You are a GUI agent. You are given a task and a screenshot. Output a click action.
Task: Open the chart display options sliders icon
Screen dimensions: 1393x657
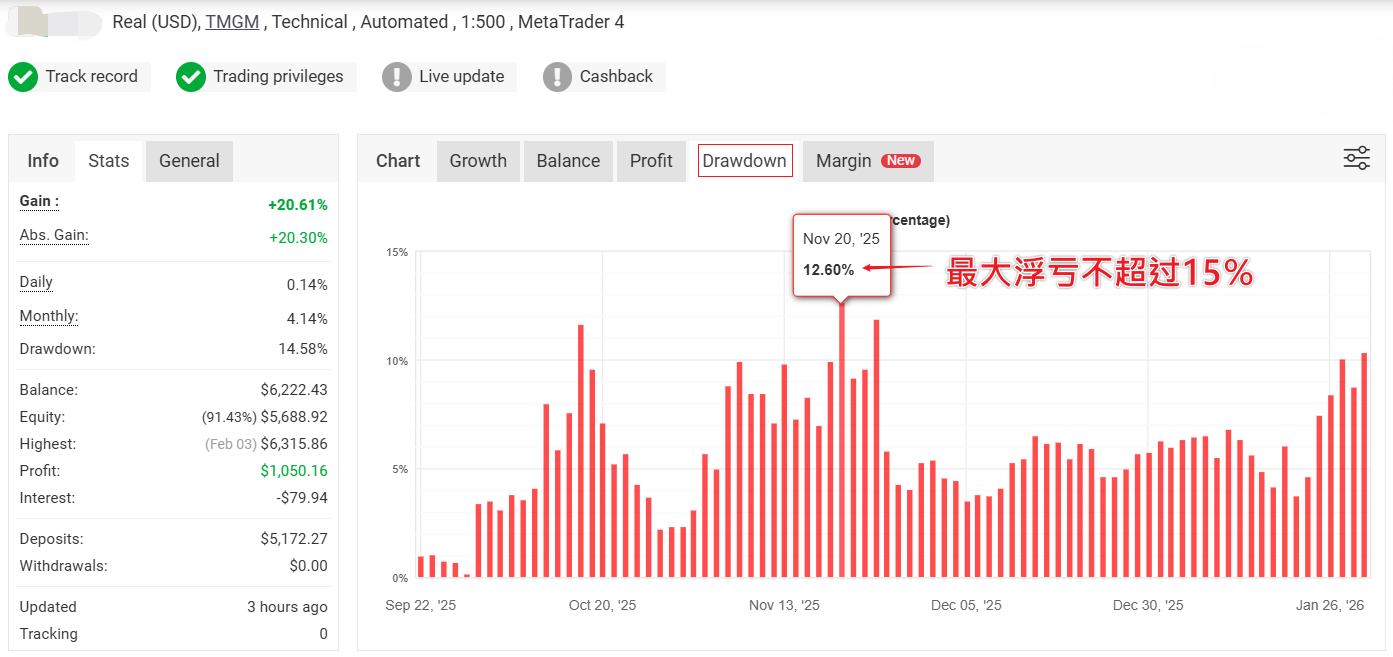pos(1356,159)
